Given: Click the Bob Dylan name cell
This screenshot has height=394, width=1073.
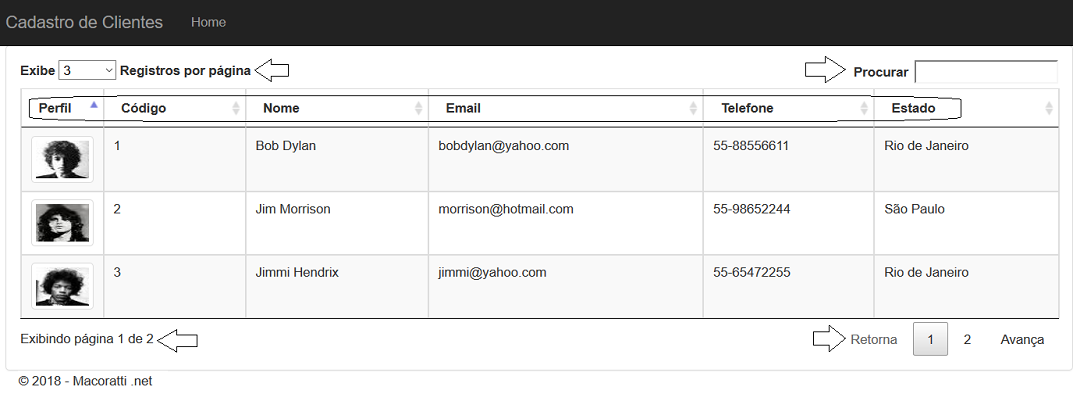Looking at the screenshot, I should click(x=337, y=159).
